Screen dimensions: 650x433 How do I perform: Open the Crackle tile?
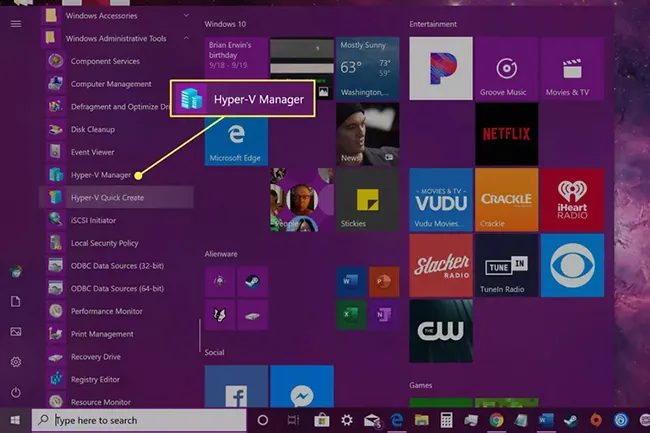507,200
